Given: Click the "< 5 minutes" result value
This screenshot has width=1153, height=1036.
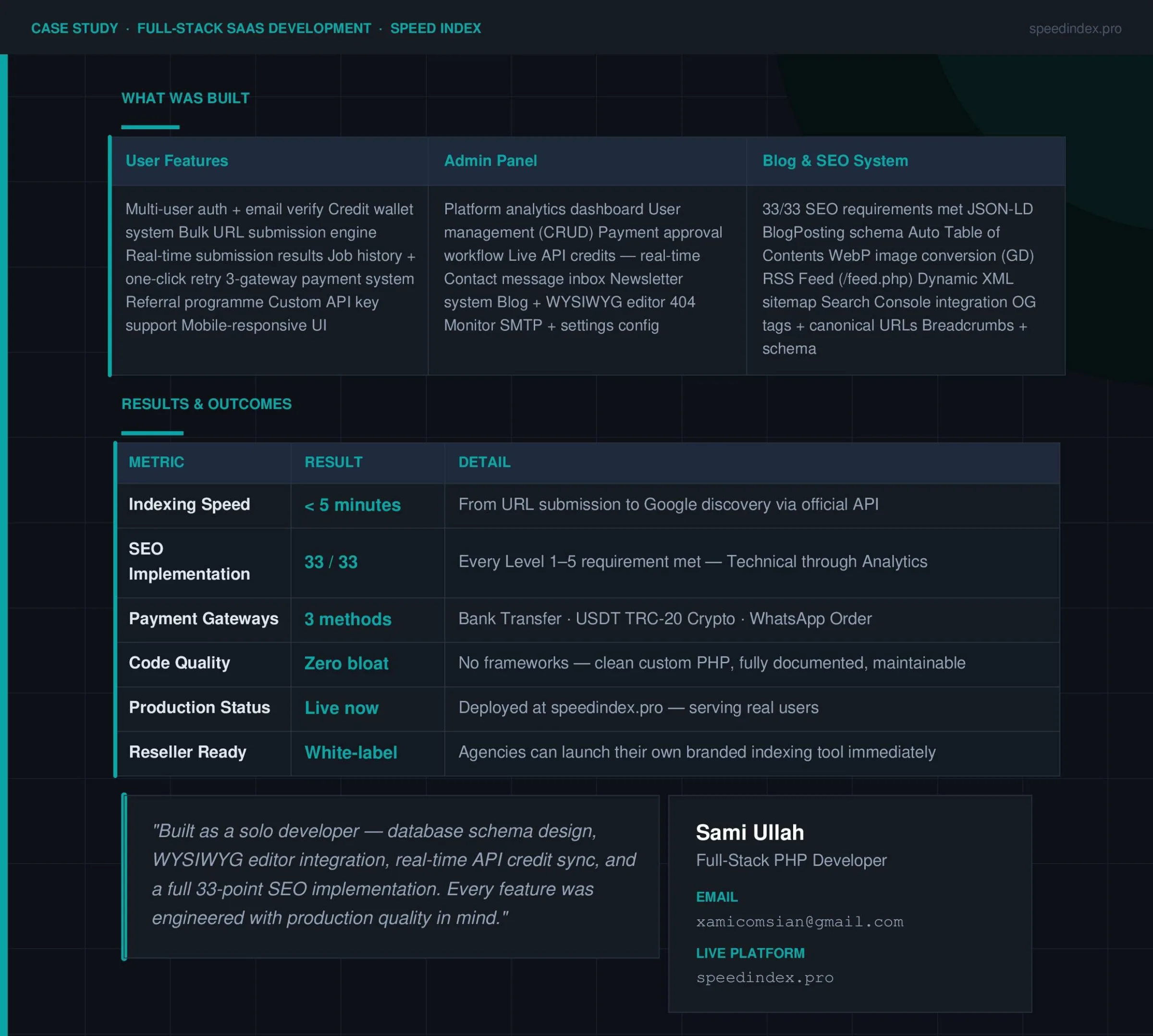Looking at the screenshot, I should coord(352,505).
